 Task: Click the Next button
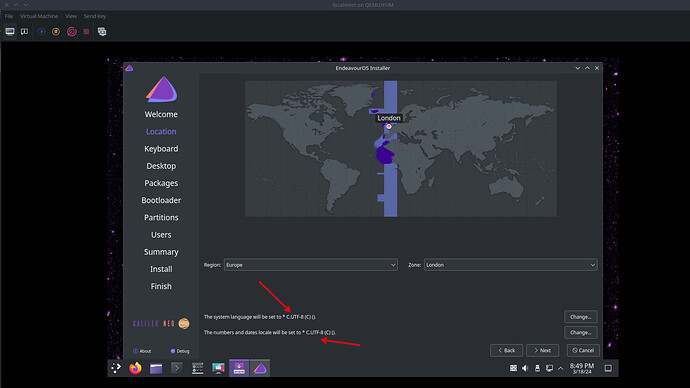542,350
